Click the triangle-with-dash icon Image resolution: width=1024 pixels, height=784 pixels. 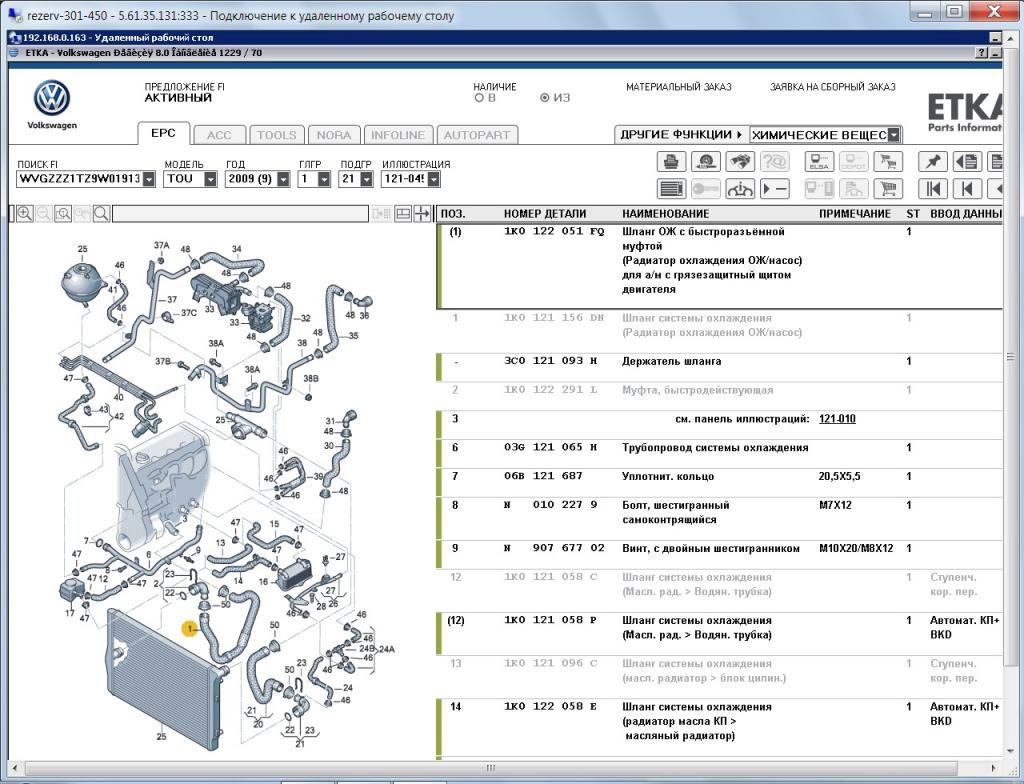[775, 189]
